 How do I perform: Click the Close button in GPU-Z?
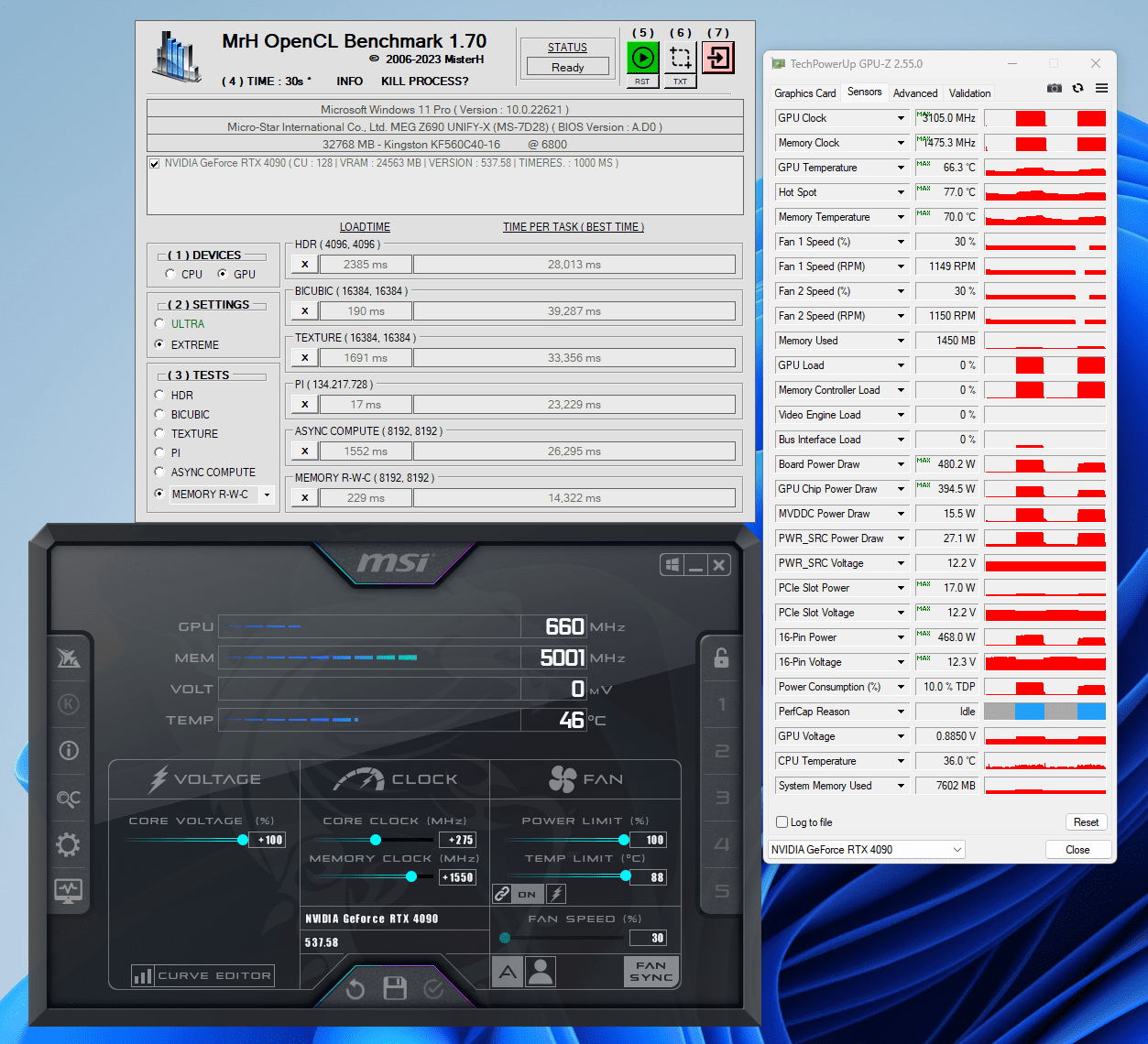click(x=1077, y=850)
